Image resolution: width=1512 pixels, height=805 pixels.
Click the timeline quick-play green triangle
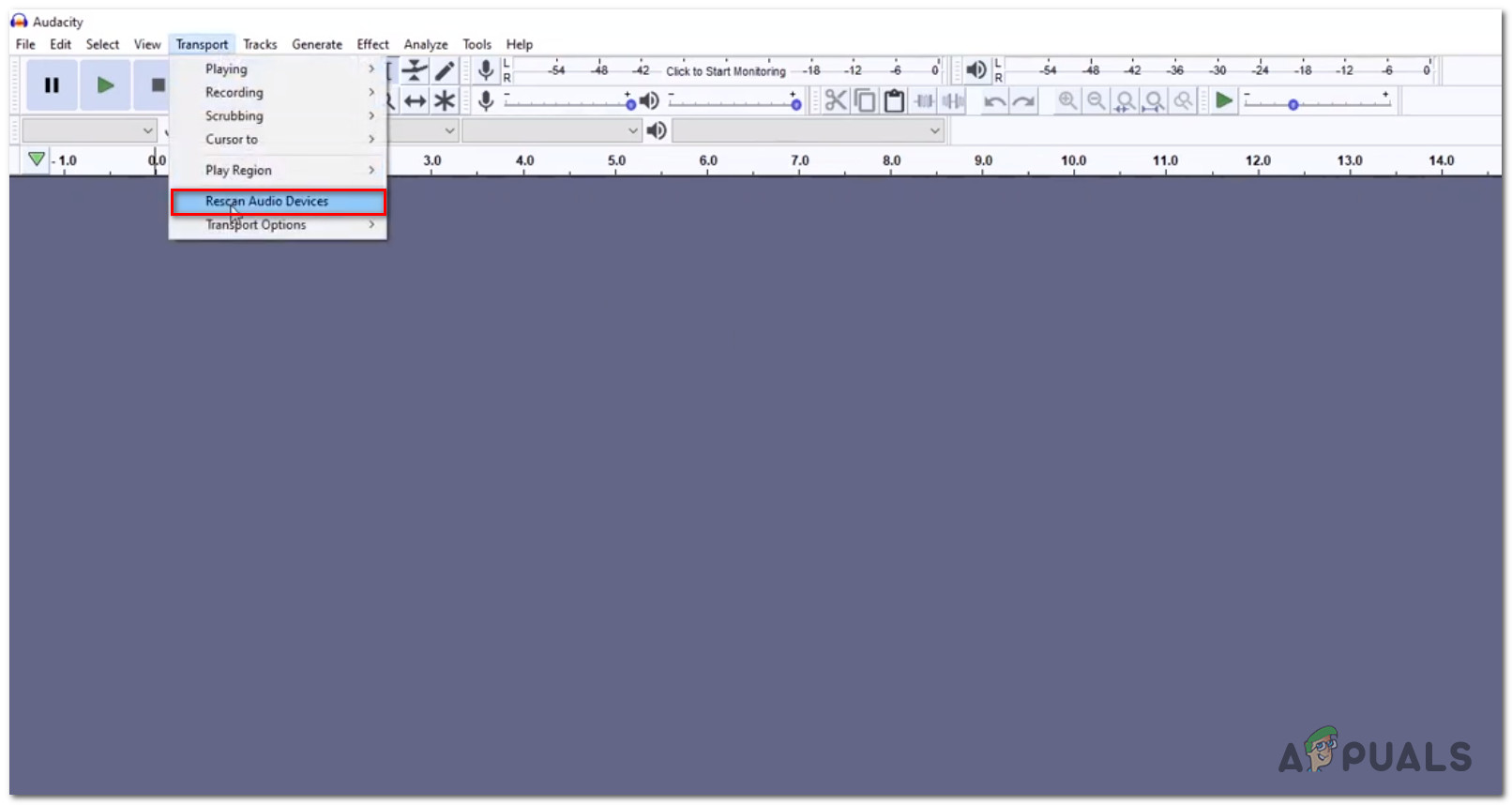coord(37,159)
